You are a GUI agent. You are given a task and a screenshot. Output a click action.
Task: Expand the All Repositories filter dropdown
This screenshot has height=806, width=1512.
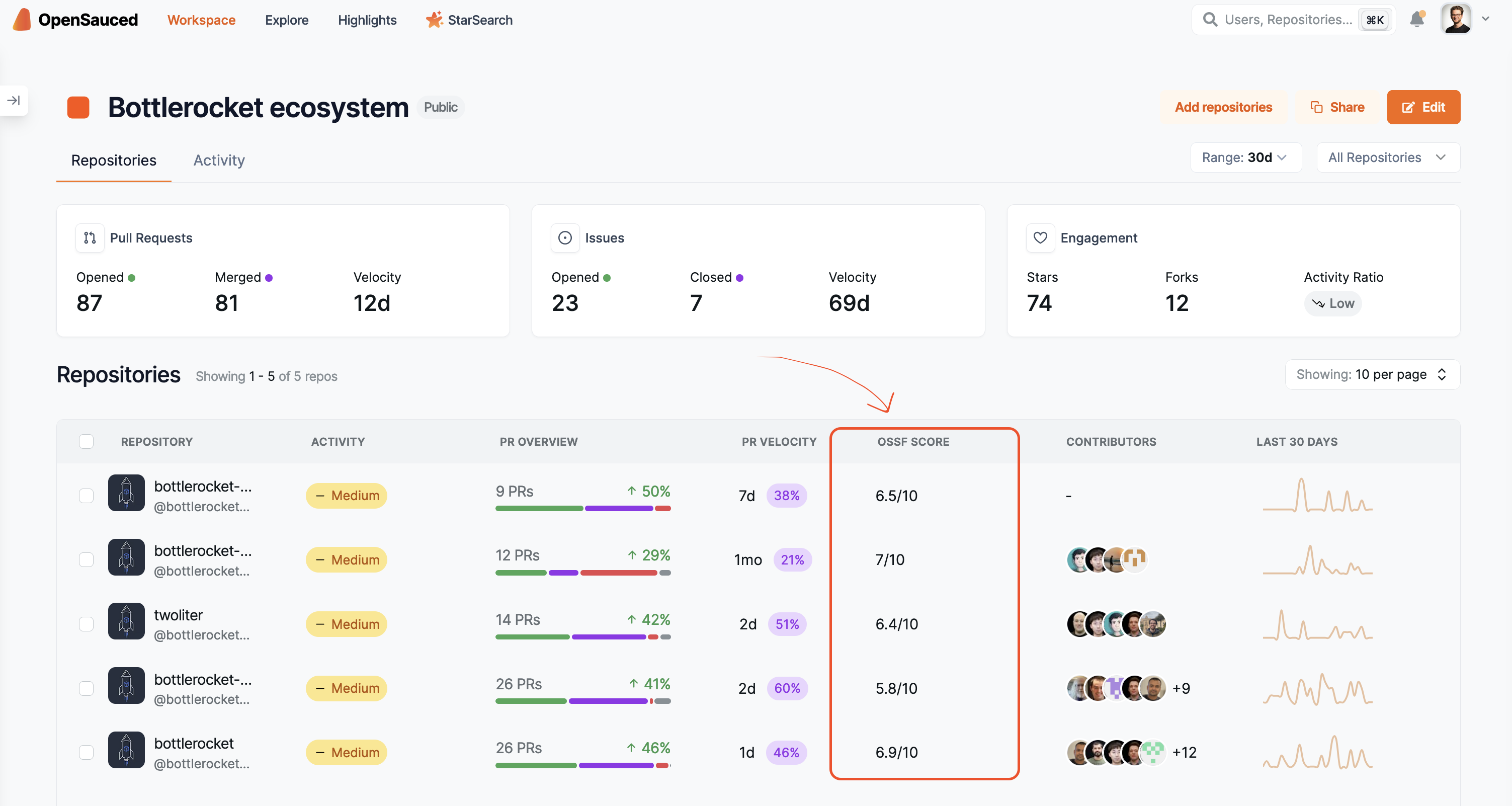coord(1388,157)
